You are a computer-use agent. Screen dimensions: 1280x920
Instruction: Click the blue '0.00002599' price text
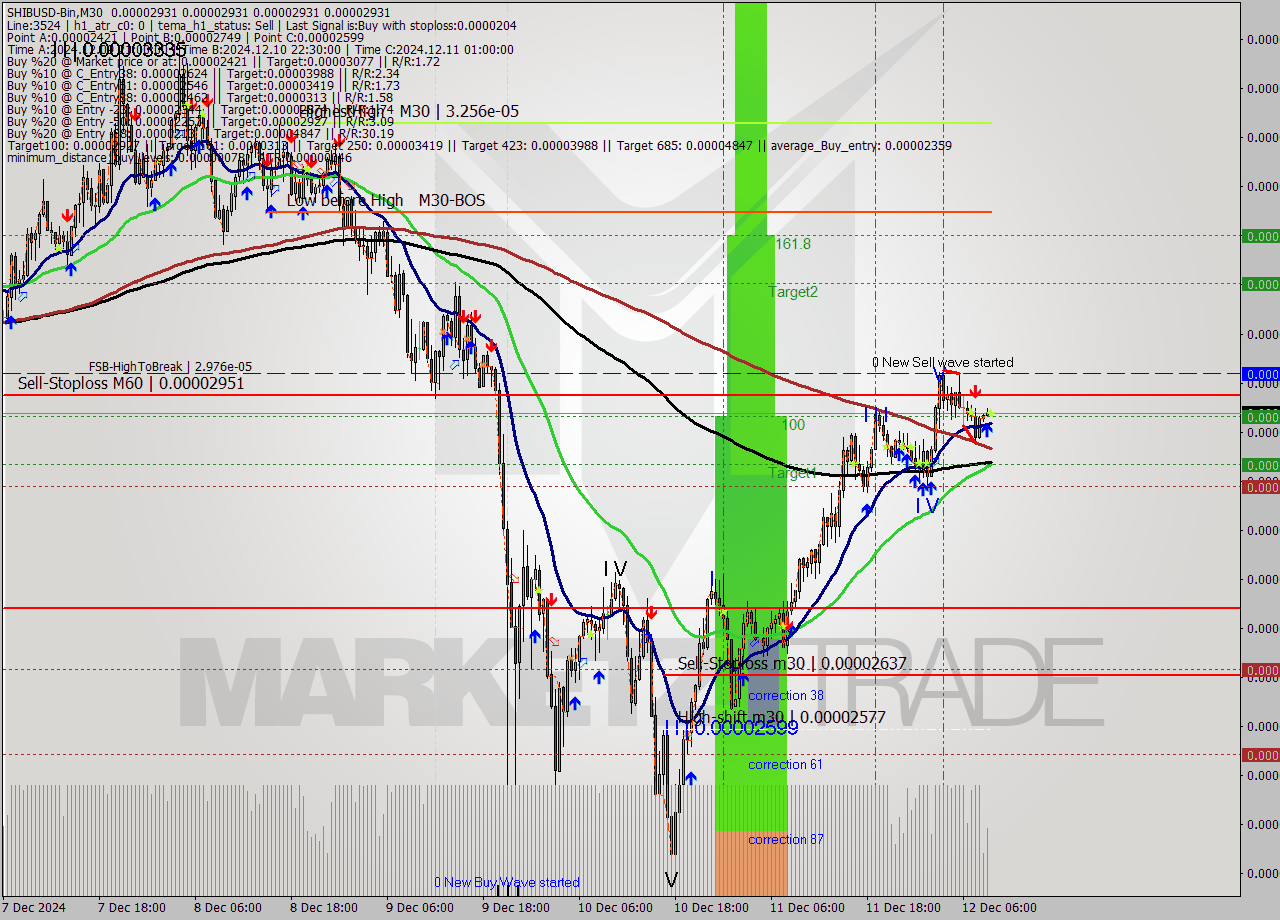click(746, 729)
